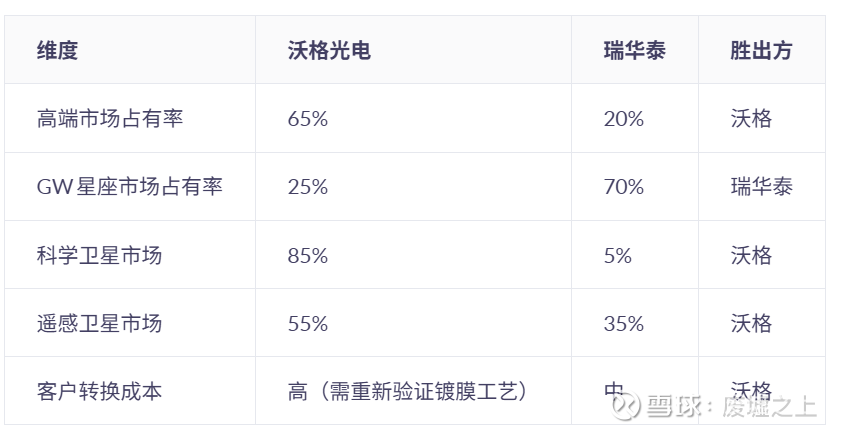
Task: Select 沃格 winner in 科学卫星市场 row
Action: click(751, 255)
